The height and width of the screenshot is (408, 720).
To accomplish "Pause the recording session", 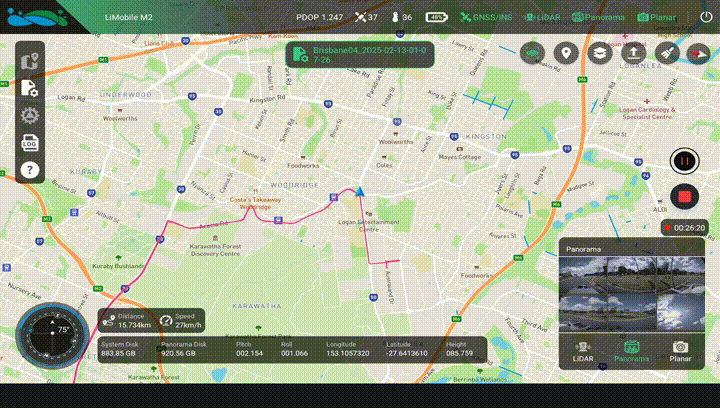I will point(684,160).
